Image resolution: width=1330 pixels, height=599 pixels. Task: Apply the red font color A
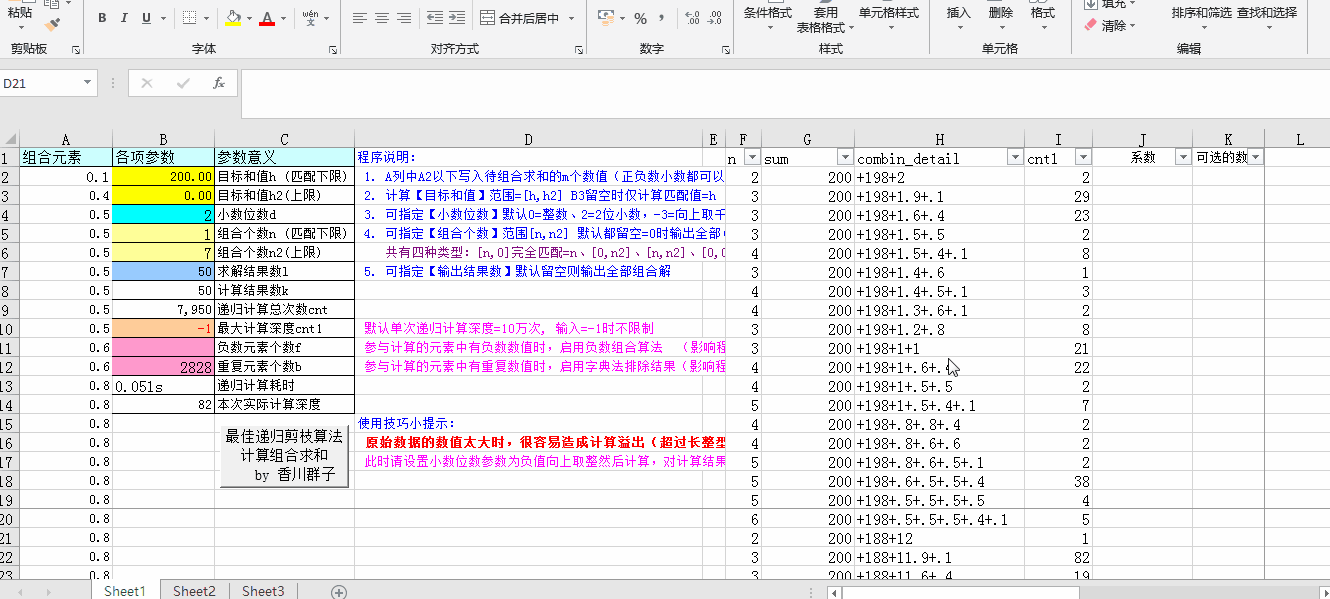tap(265, 18)
